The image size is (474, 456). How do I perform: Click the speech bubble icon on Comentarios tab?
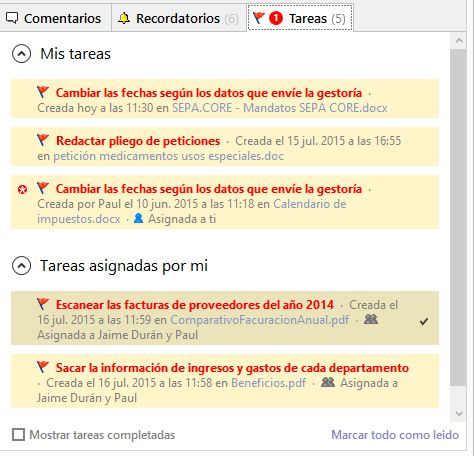click(12, 18)
